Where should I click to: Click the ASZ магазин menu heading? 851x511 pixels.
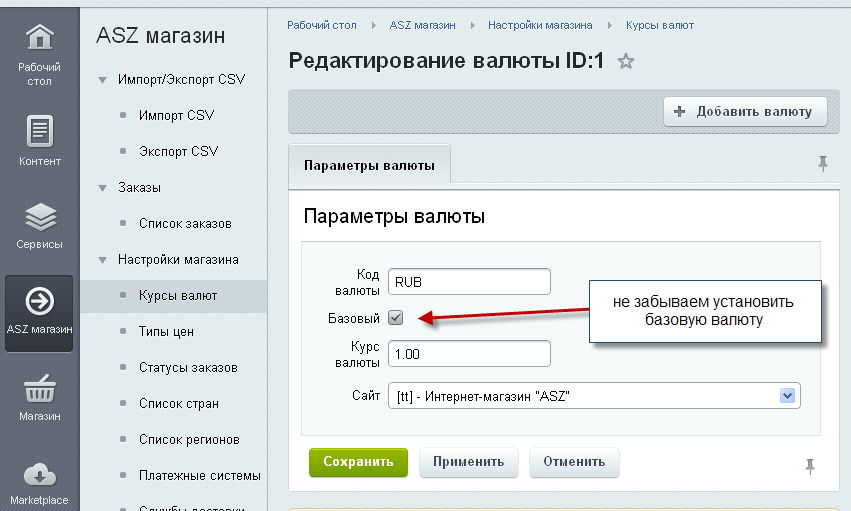click(161, 36)
